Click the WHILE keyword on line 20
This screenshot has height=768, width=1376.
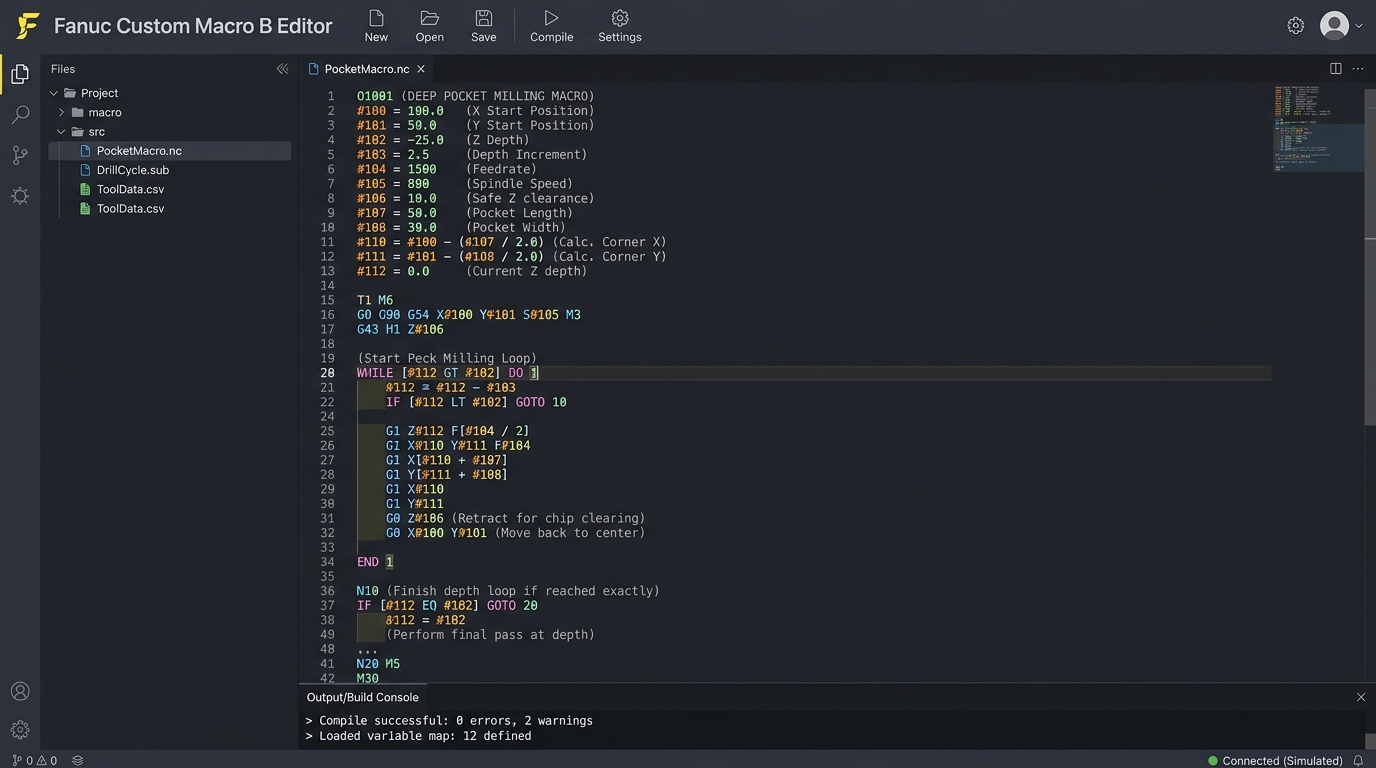(x=375, y=373)
